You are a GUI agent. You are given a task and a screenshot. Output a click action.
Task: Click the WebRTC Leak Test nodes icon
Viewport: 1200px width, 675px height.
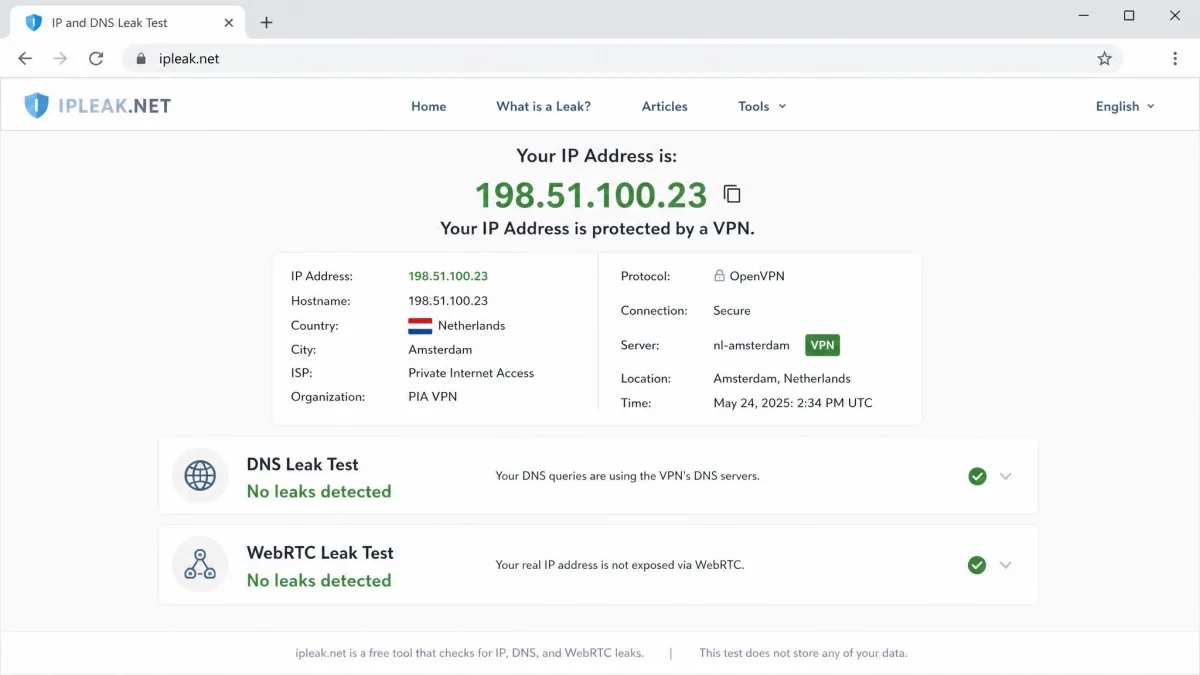[200, 565]
